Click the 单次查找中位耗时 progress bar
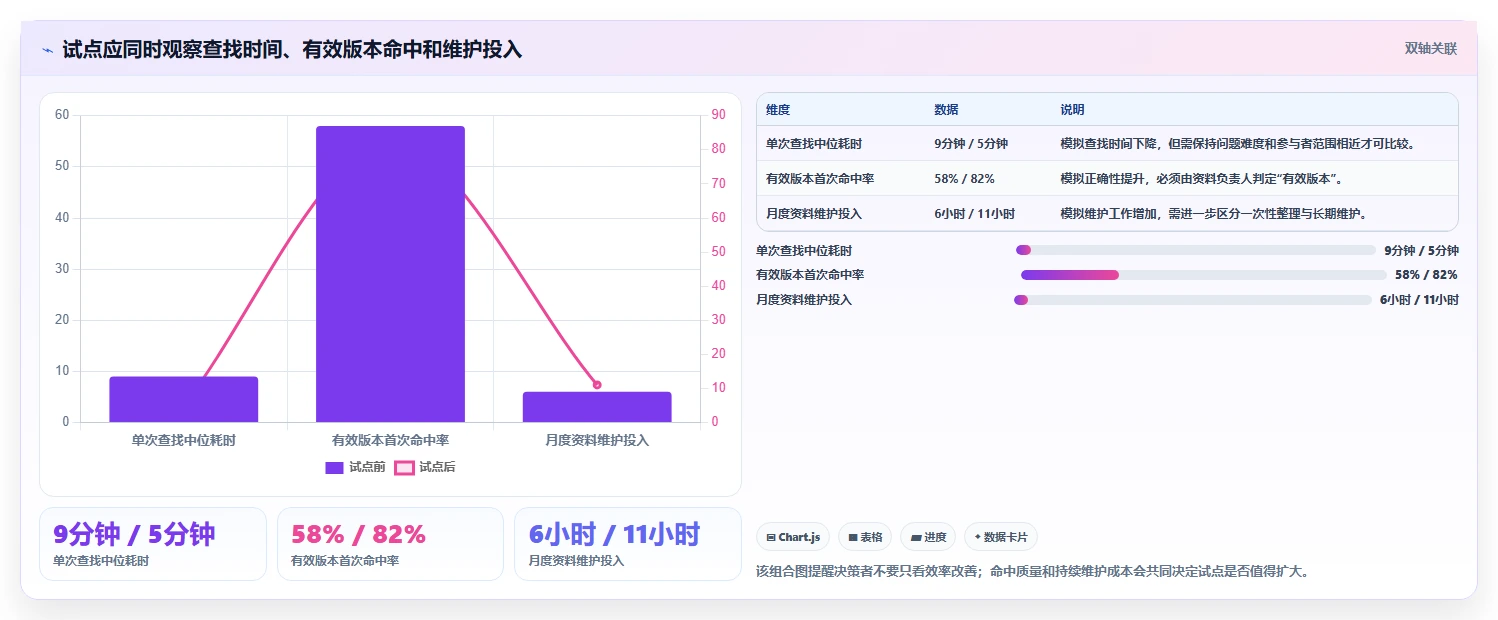 click(1196, 250)
